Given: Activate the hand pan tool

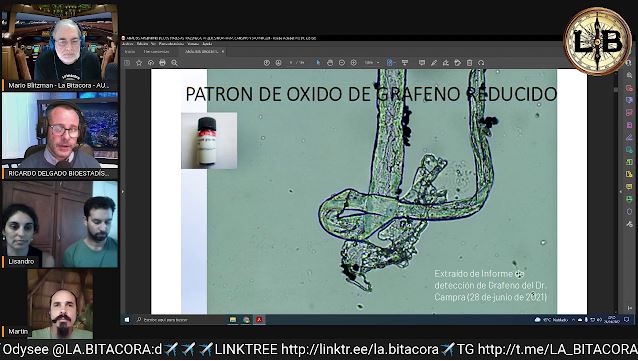Looking at the screenshot, I should [330, 63].
